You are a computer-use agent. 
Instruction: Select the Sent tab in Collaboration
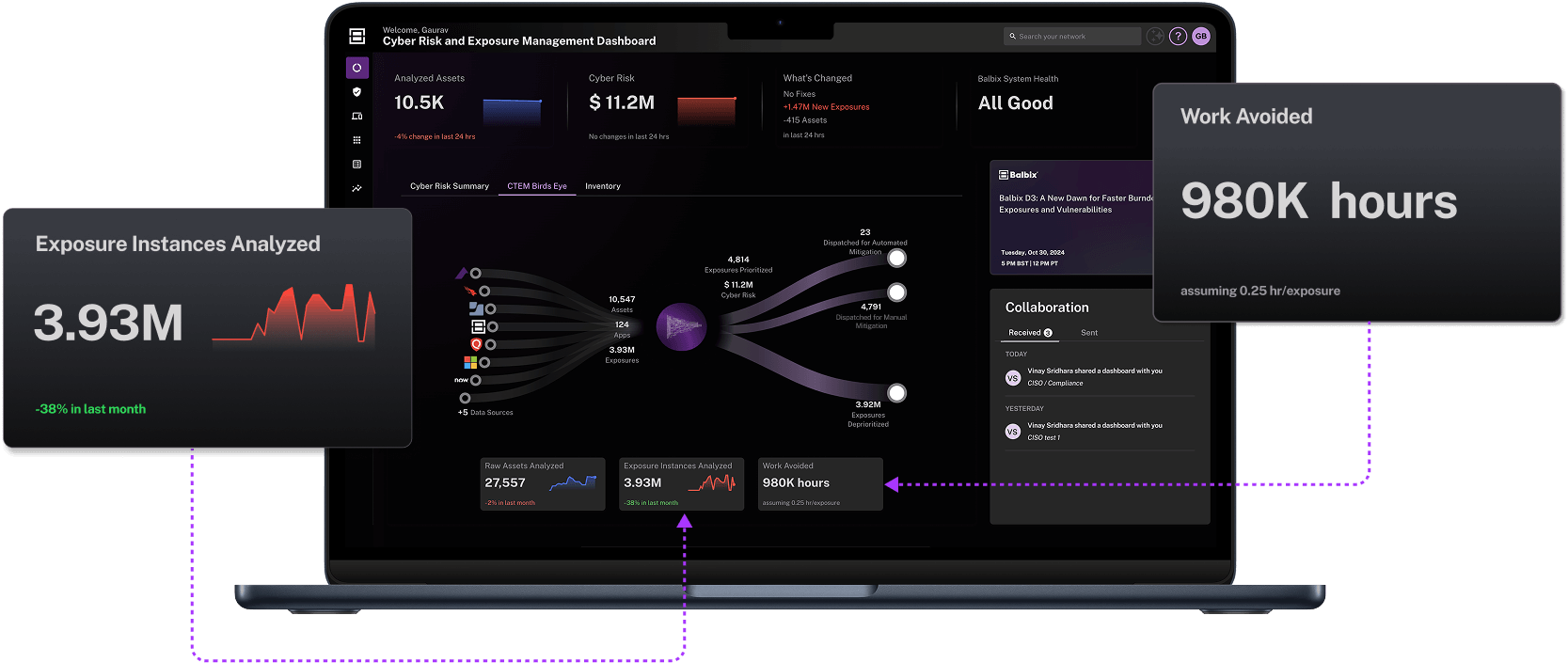tap(1089, 333)
